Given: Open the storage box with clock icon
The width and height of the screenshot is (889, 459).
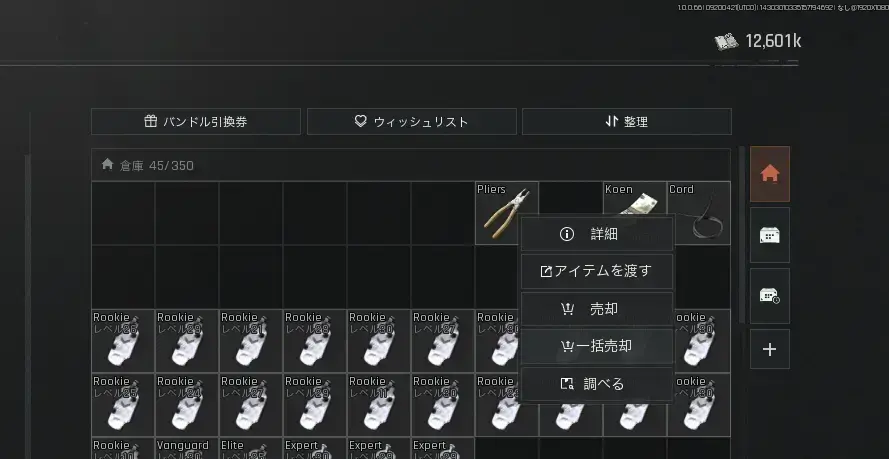Looking at the screenshot, I should [x=769, y=296].
